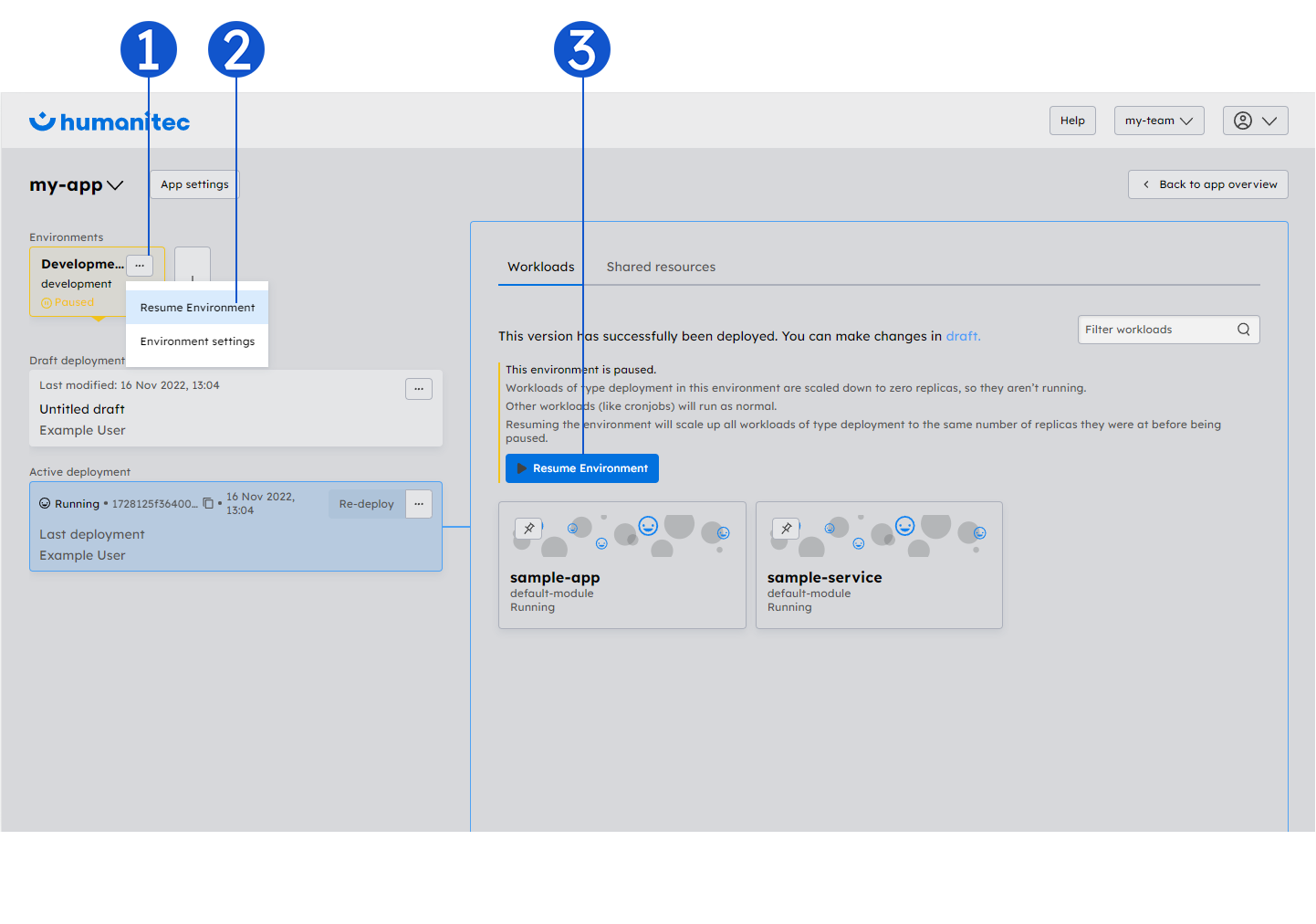Expand the my-team organization dropdown
The image size is (1316, 924).
tap(1159, 121)
